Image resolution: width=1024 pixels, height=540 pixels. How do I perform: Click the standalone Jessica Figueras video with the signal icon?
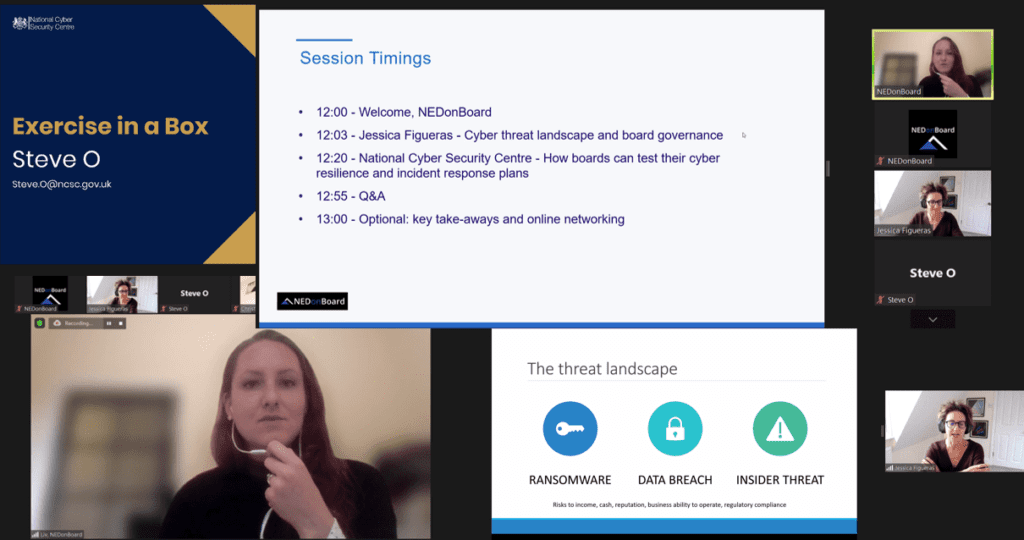point(954,431)
